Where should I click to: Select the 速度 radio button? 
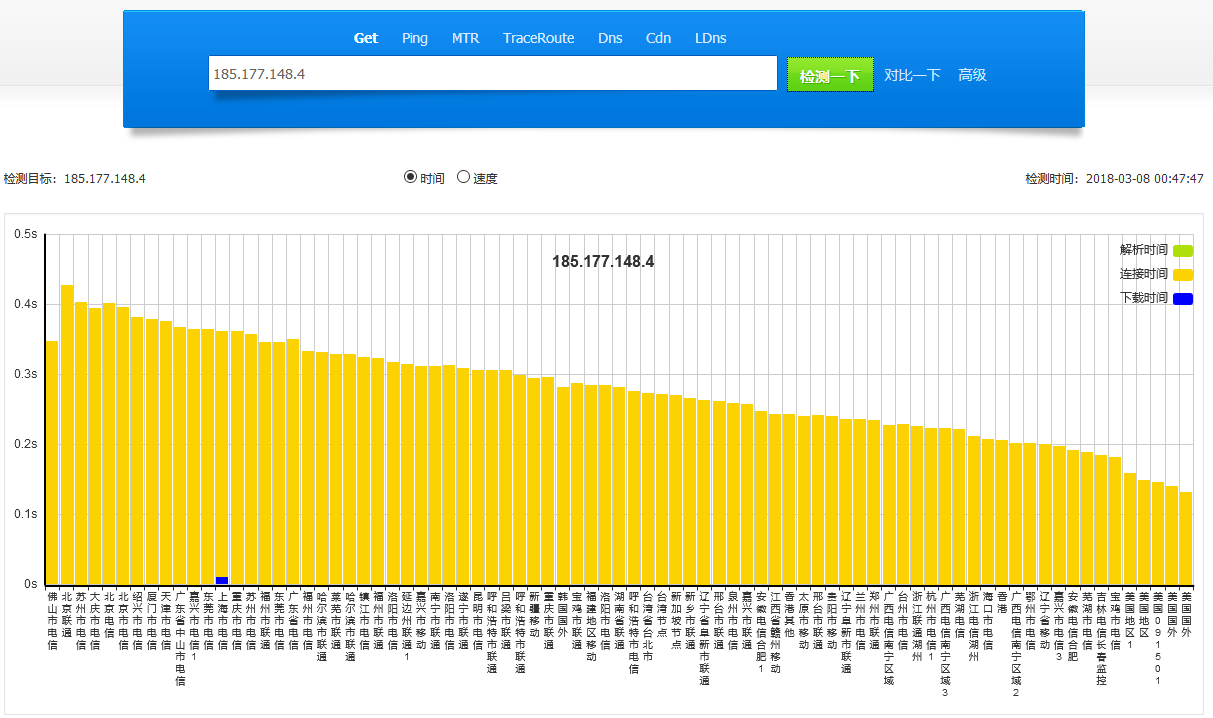(x=463, y=177)
